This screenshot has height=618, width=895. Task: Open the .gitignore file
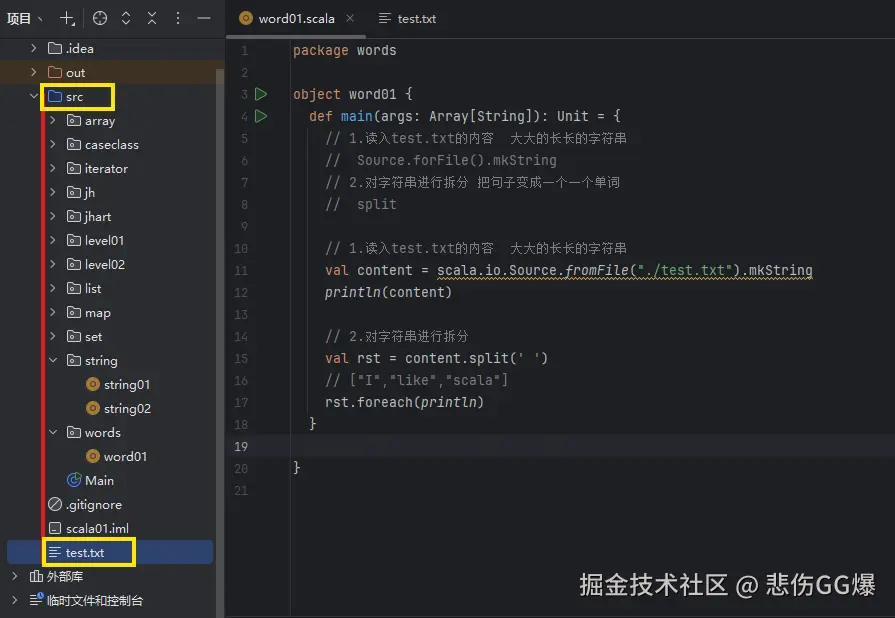[95, 504]
